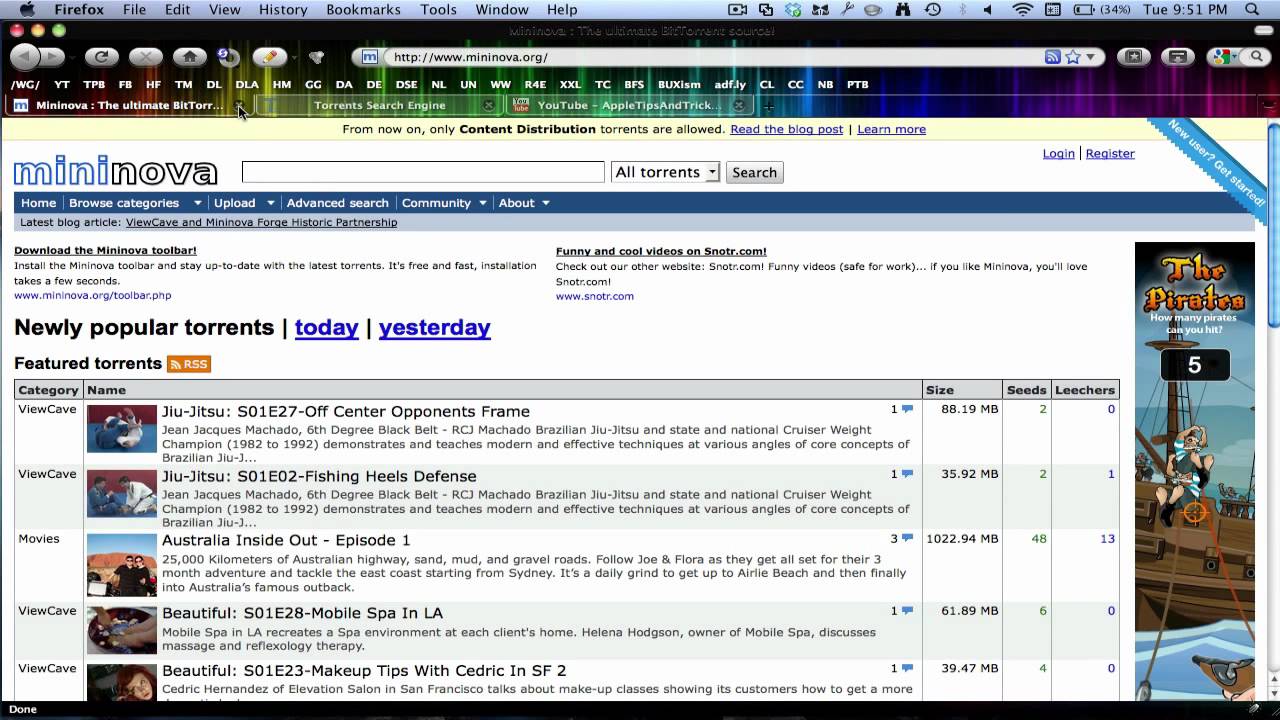Close the YouTube AppleTipsAndTricks tab
Screen dimensions: 1280x720
click(739, 105)
